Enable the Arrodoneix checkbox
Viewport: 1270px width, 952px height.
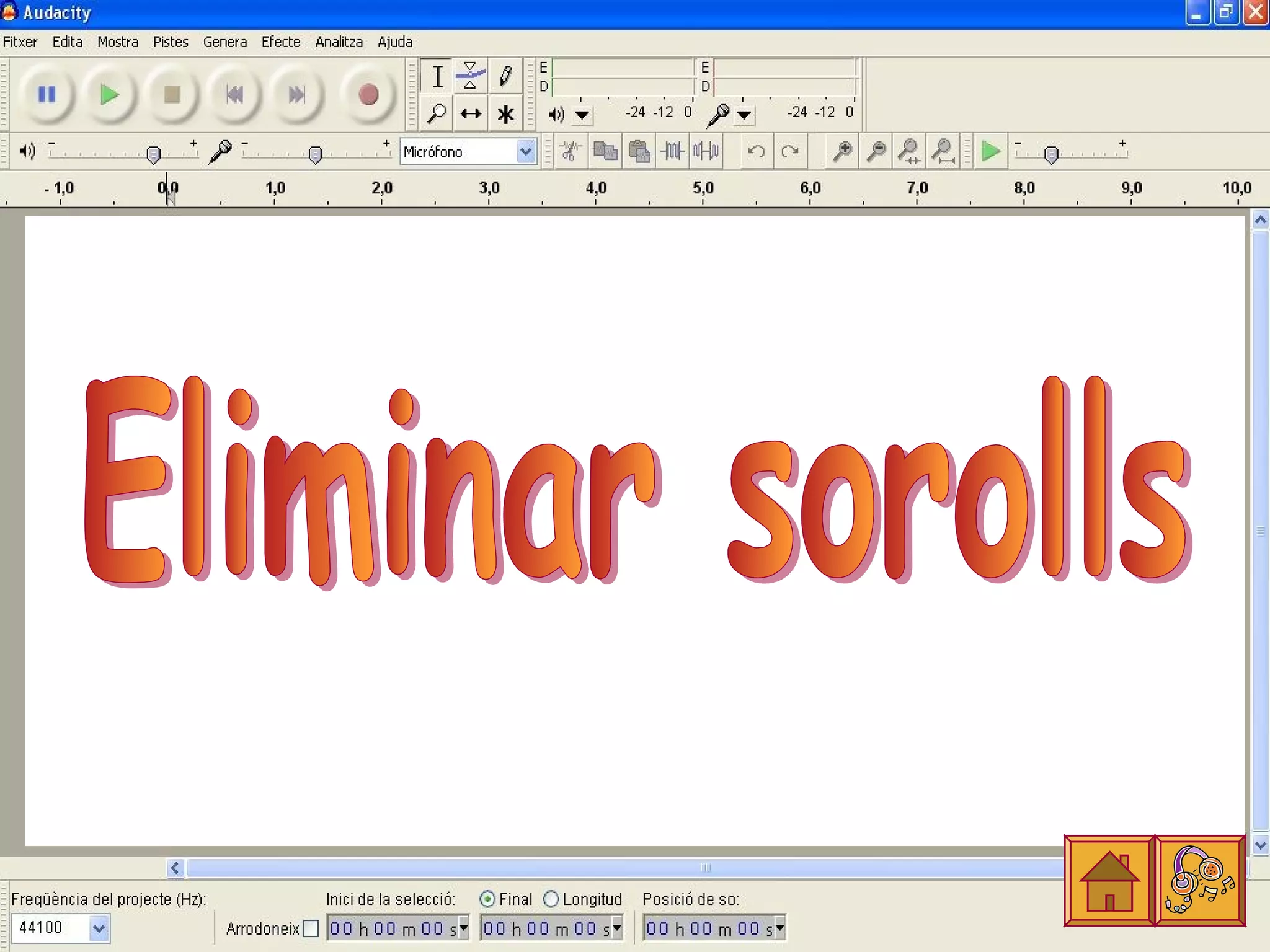pos(311,928)
